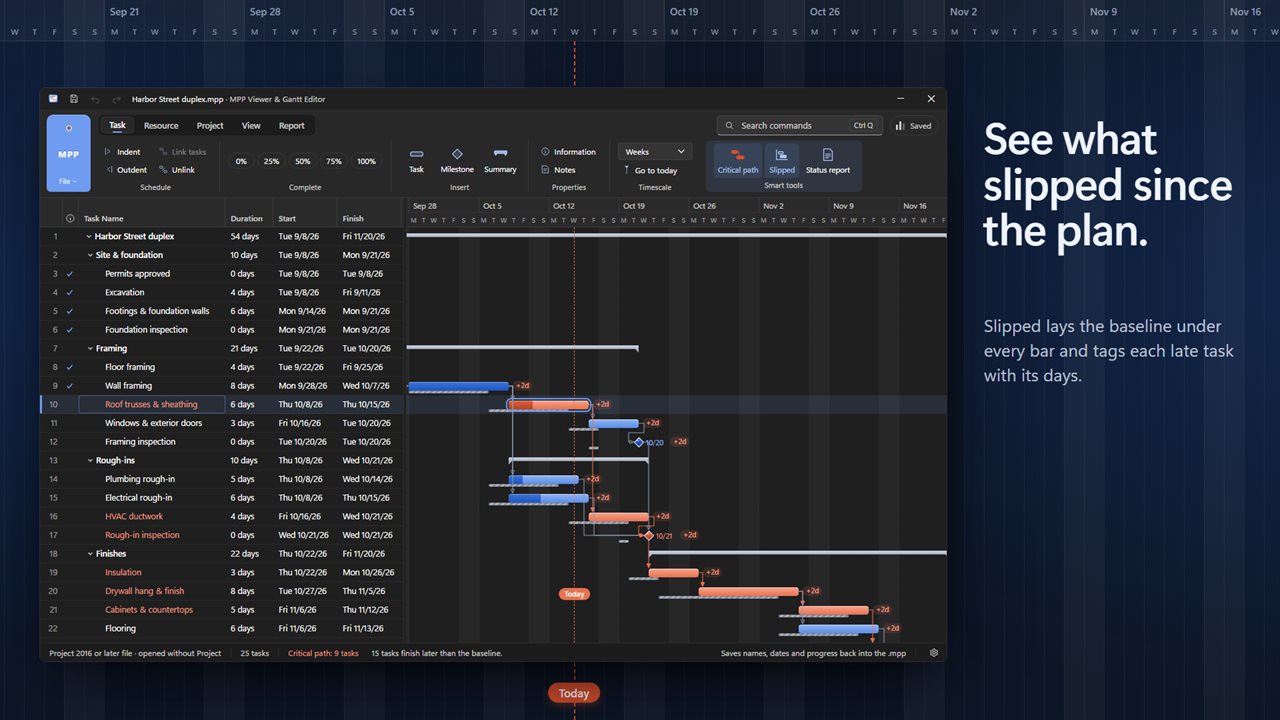Toggle the Slipped baseline view
This screenshot has width=1280, height=720.
pyautogui.click(x=782, y=160)
